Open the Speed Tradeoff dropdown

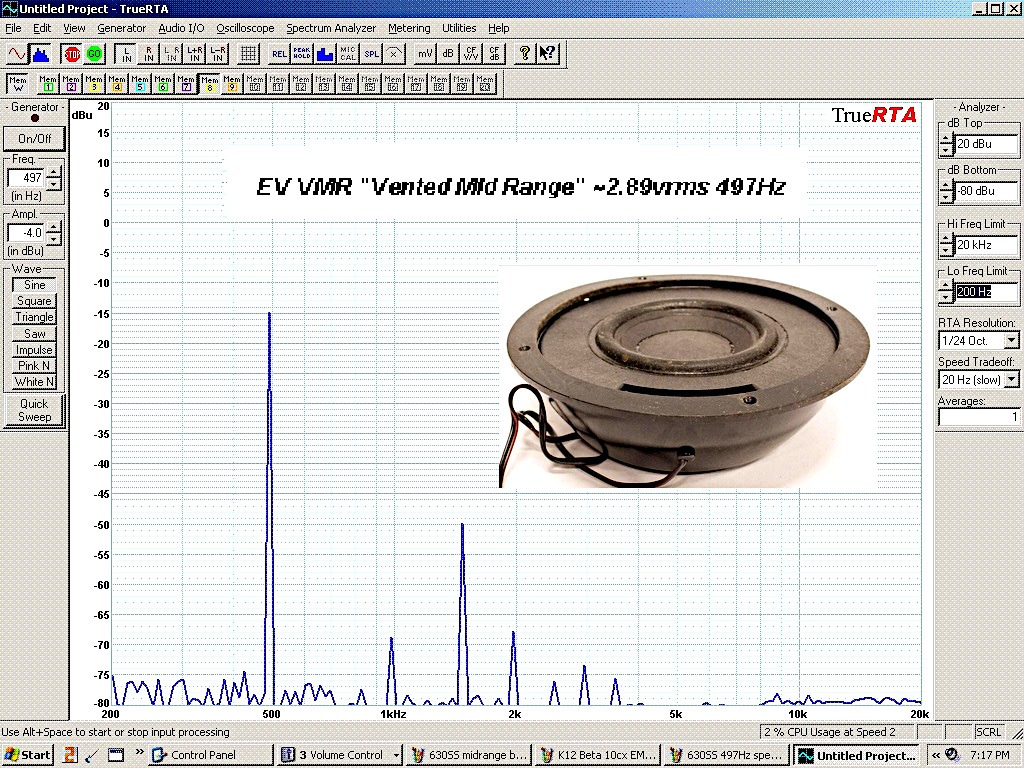1011,379
